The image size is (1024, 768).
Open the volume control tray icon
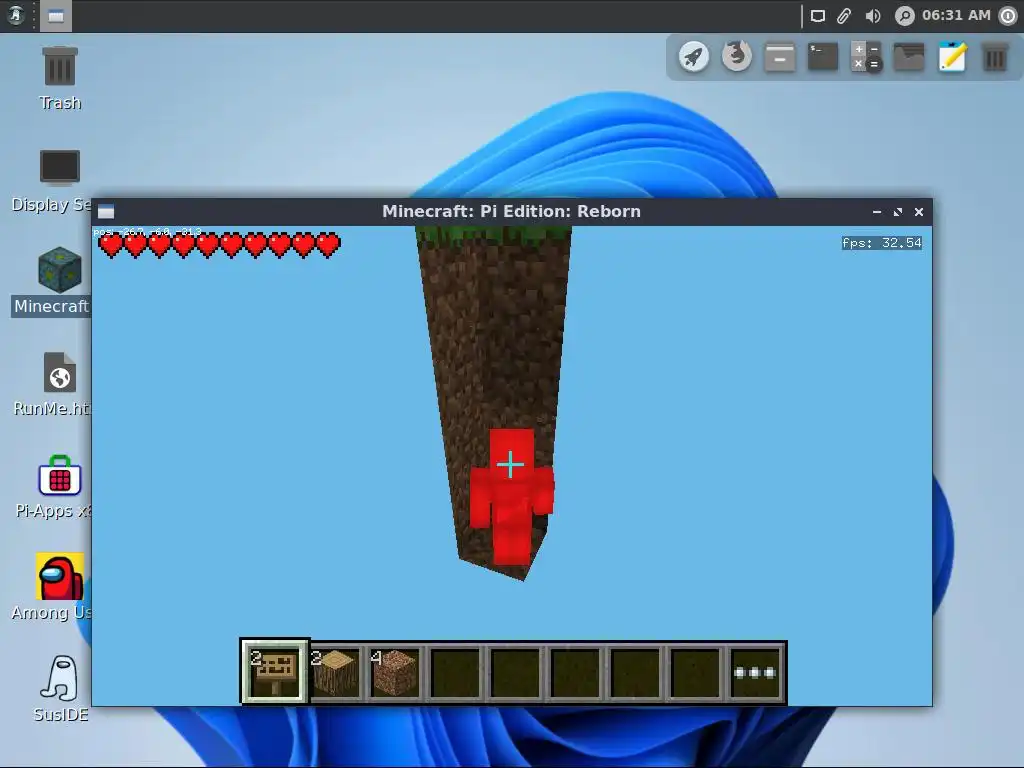tap(872, 16)
